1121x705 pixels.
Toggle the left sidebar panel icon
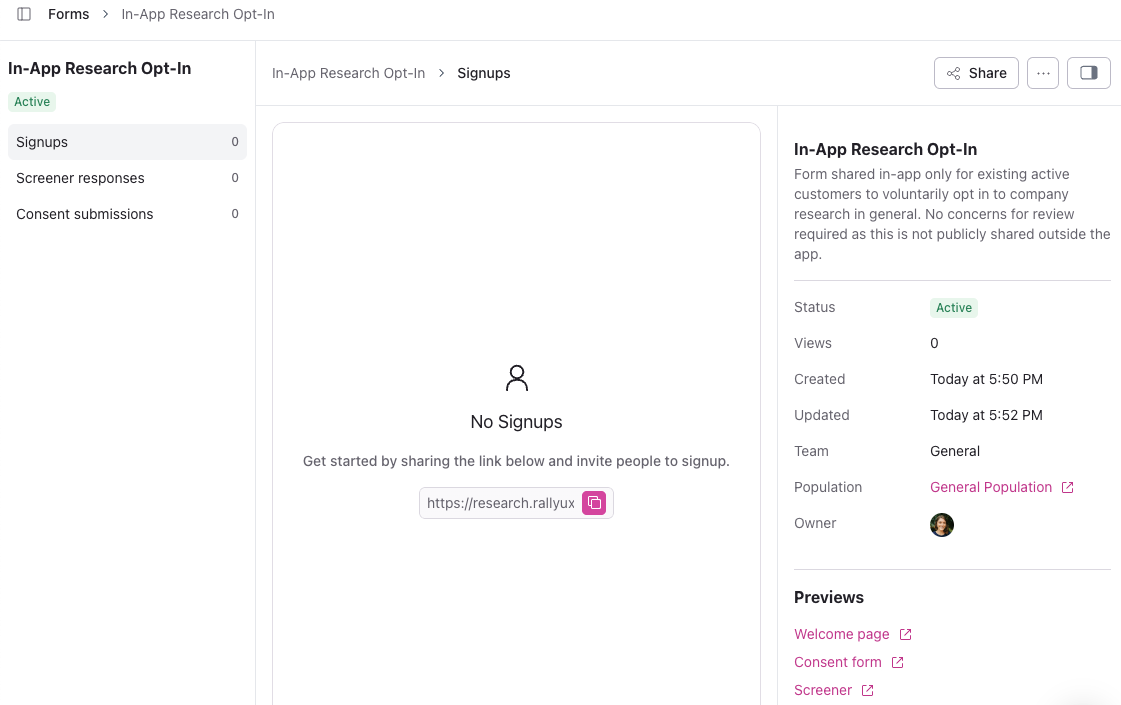(x=24, y=14)
